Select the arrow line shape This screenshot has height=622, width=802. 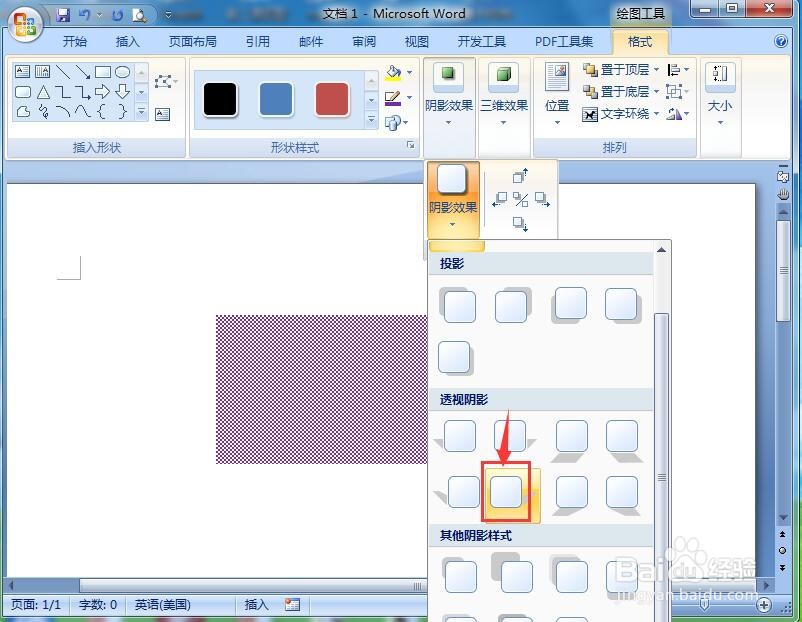83,71
